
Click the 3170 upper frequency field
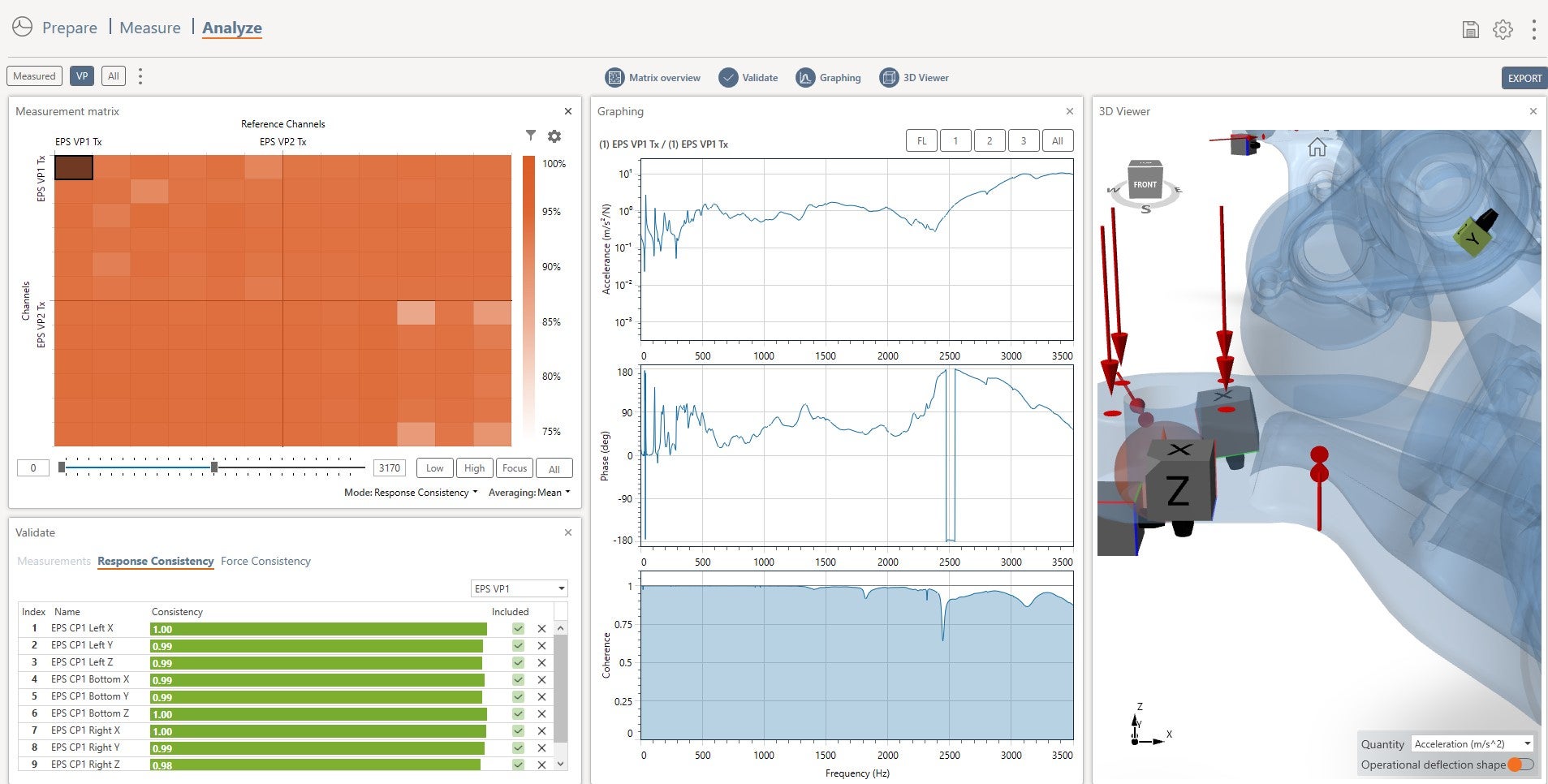click(x=390, y=468)
